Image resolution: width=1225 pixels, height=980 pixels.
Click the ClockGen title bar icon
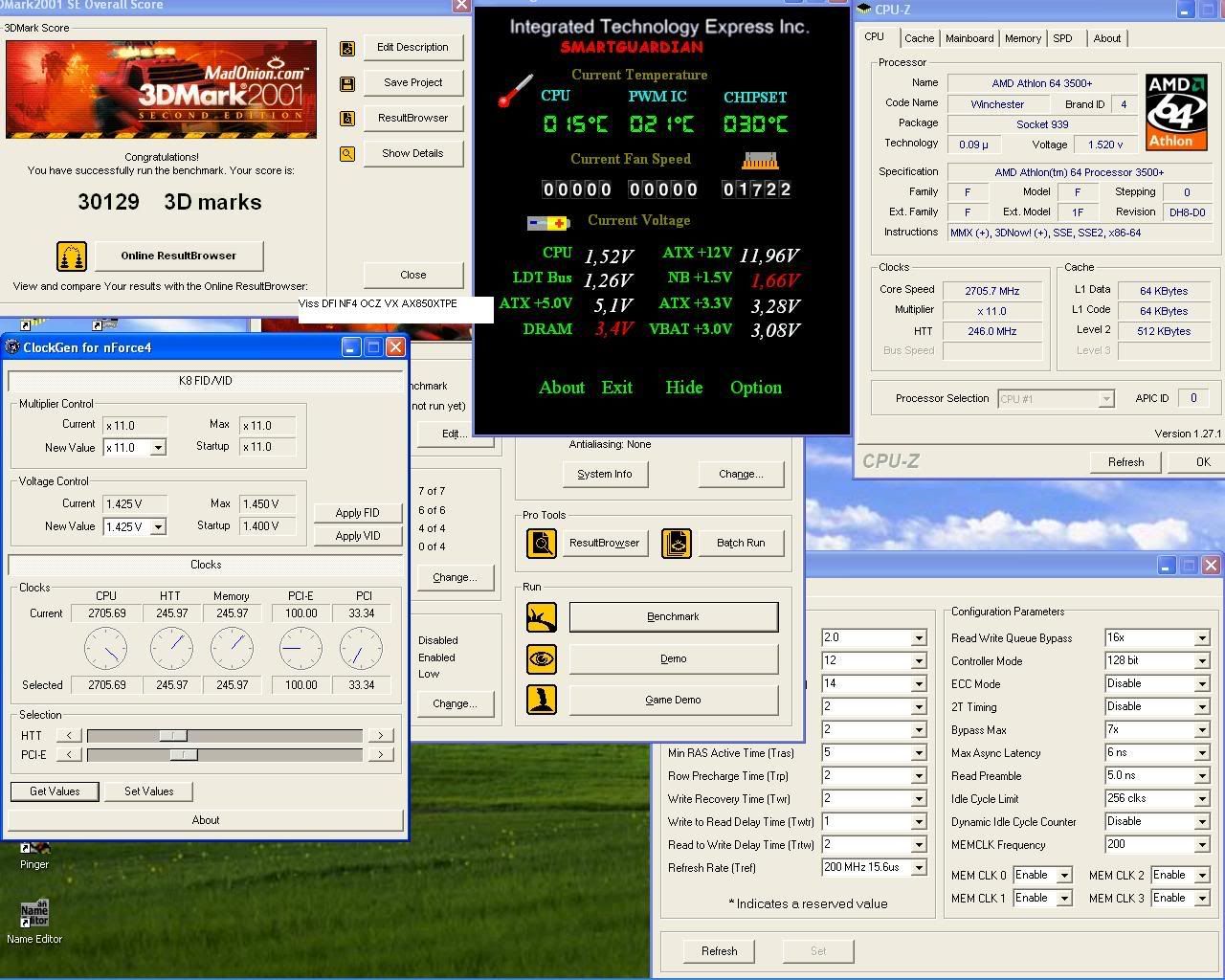click(12, 347)
